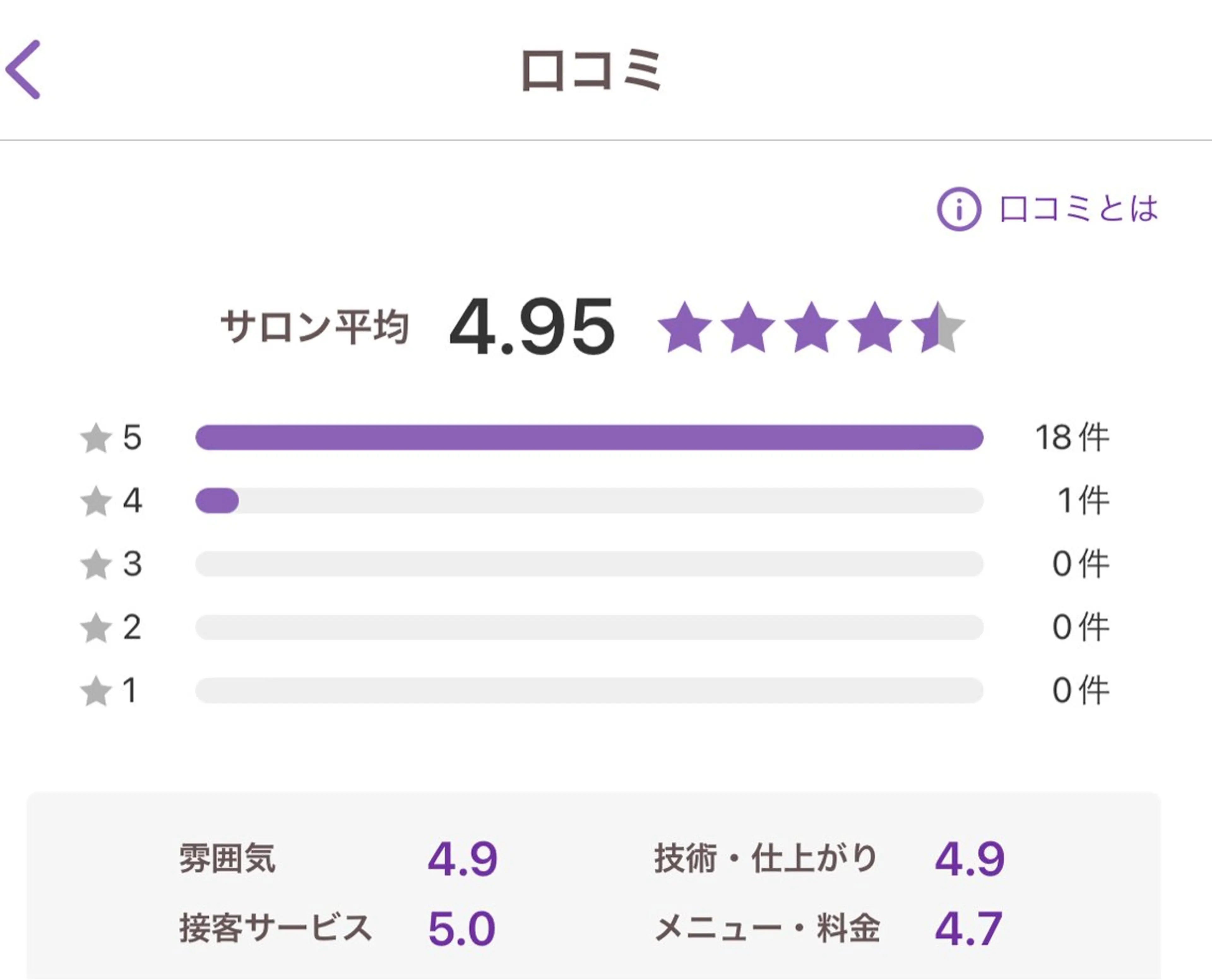Tap the info circle icon
This screenshot has height=980, width=1212.
pyautogui.click(x=959, y=209)
